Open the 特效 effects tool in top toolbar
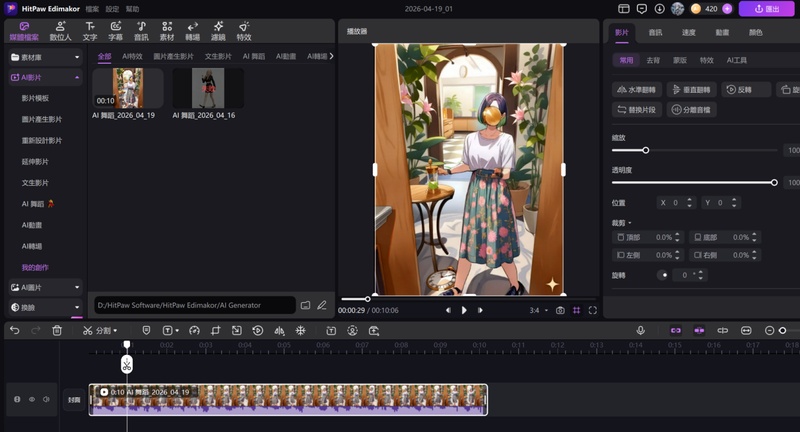 244,31
